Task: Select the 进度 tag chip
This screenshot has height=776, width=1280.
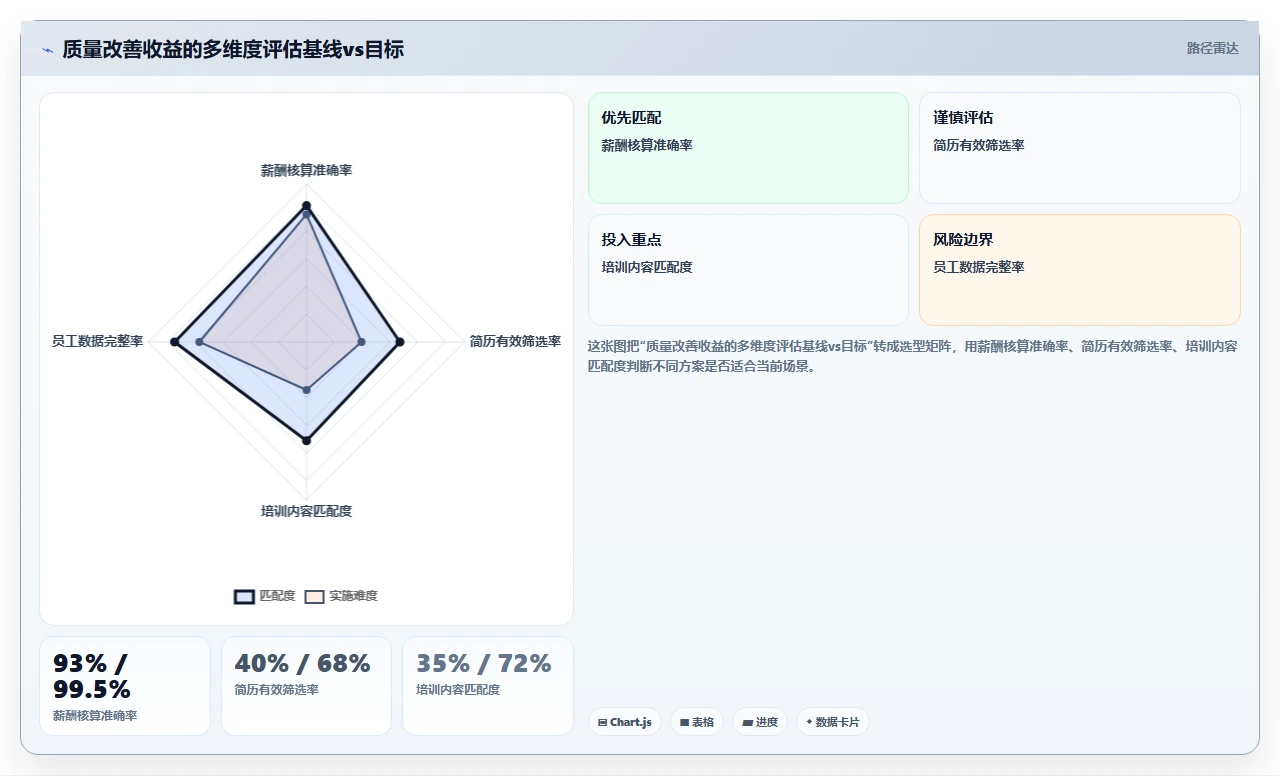Action: (760, 722)
